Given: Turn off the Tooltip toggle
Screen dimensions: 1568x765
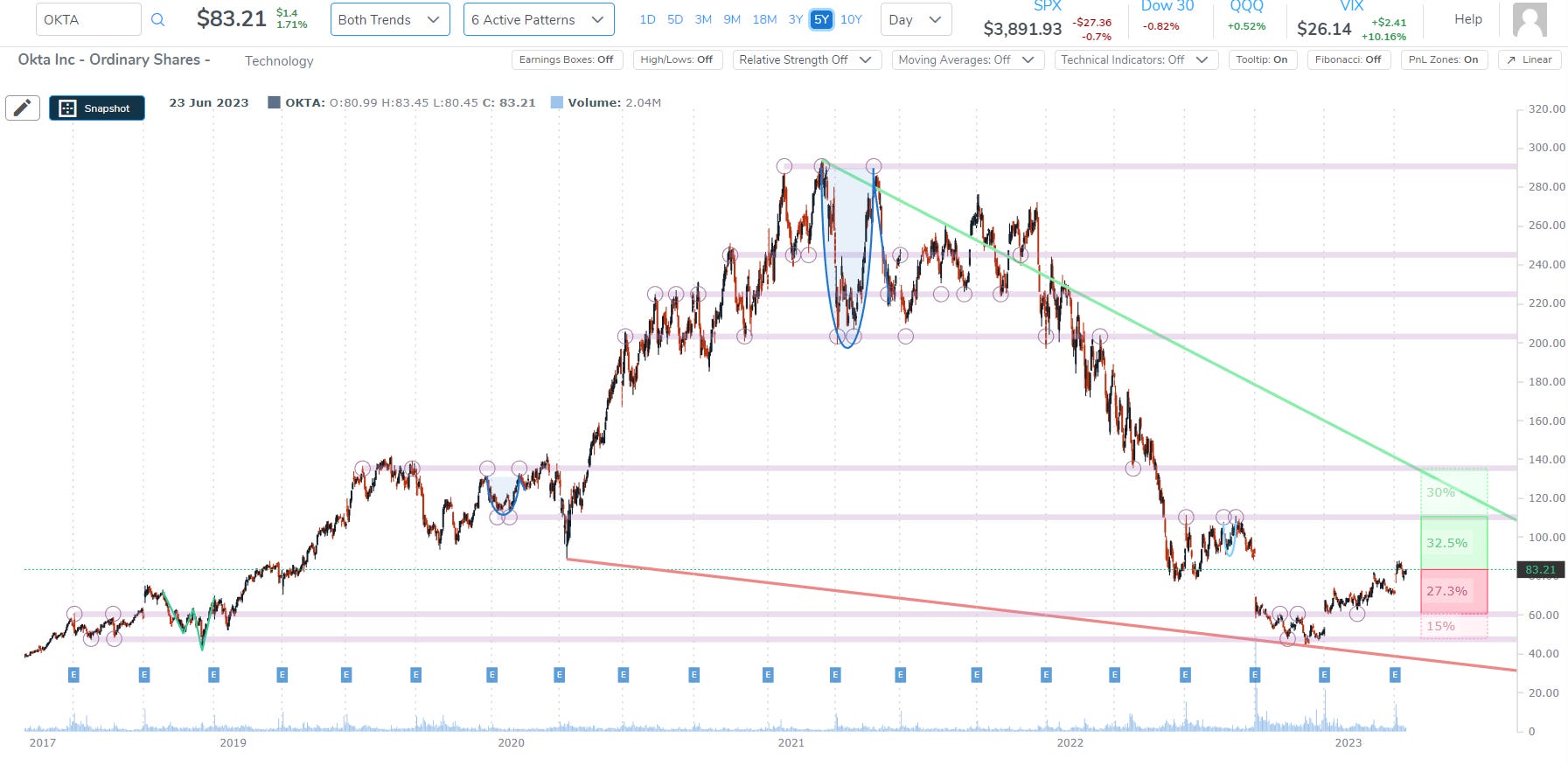Looking at the screenshot, I should (x=1262, y=59).
